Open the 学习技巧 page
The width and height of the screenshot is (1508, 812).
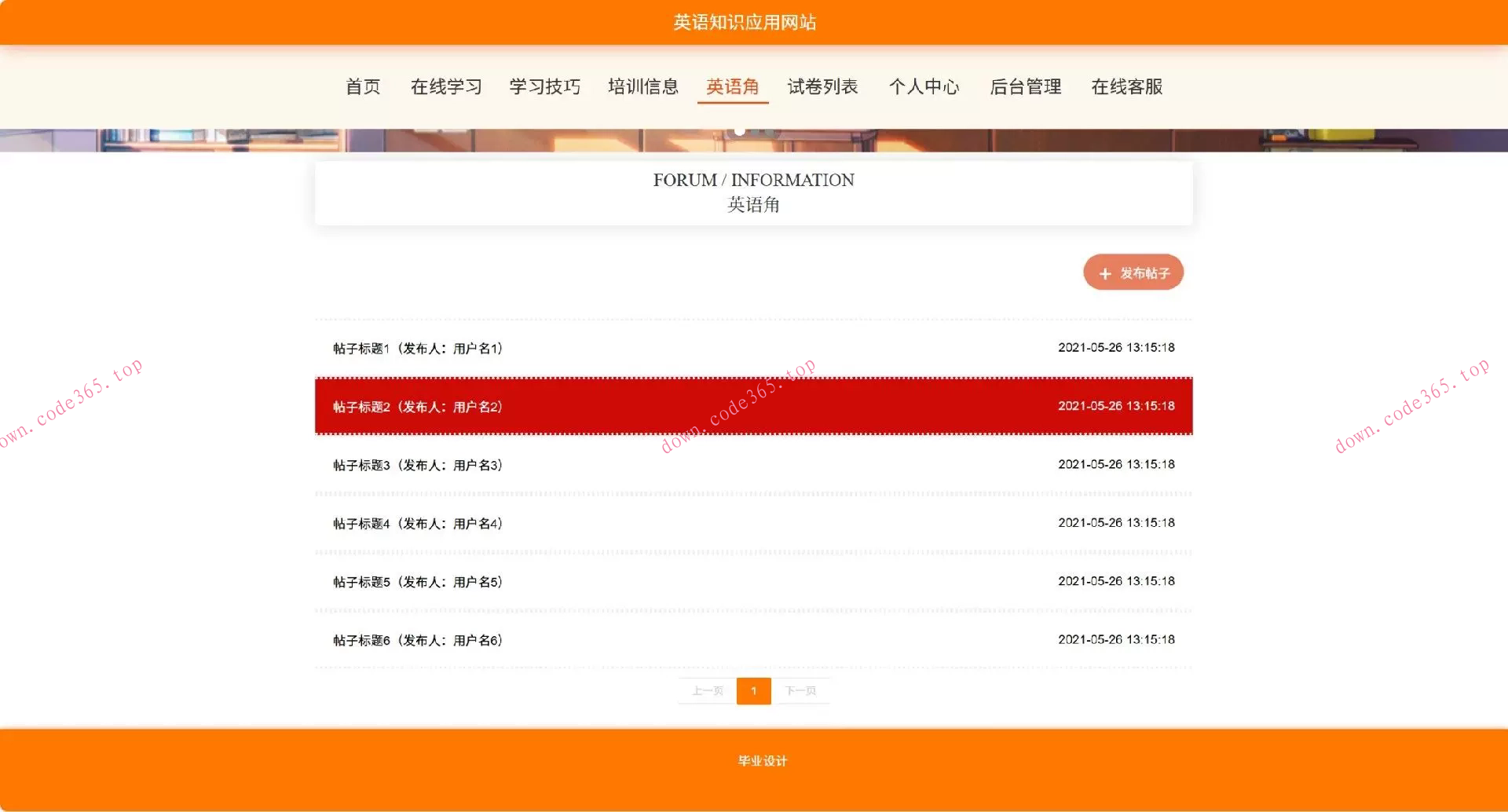[544, 87]
